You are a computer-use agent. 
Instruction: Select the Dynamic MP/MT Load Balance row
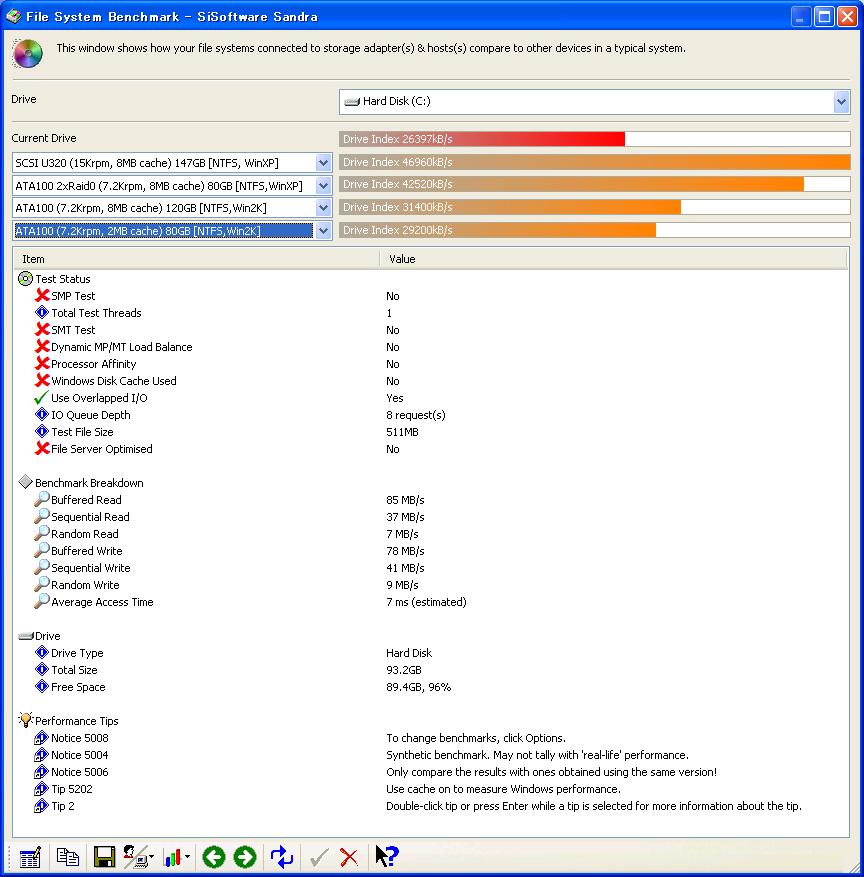pos(431,347)
